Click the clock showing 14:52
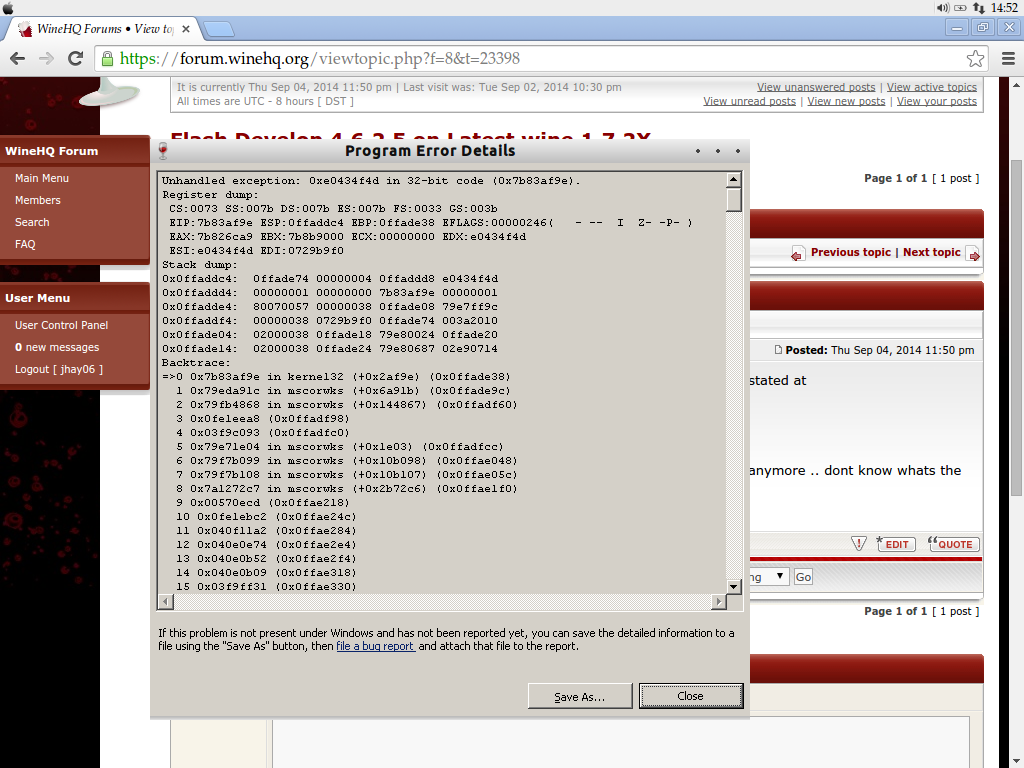The height and width of the screenshot is (768, 1024). tap(1004, 8)
